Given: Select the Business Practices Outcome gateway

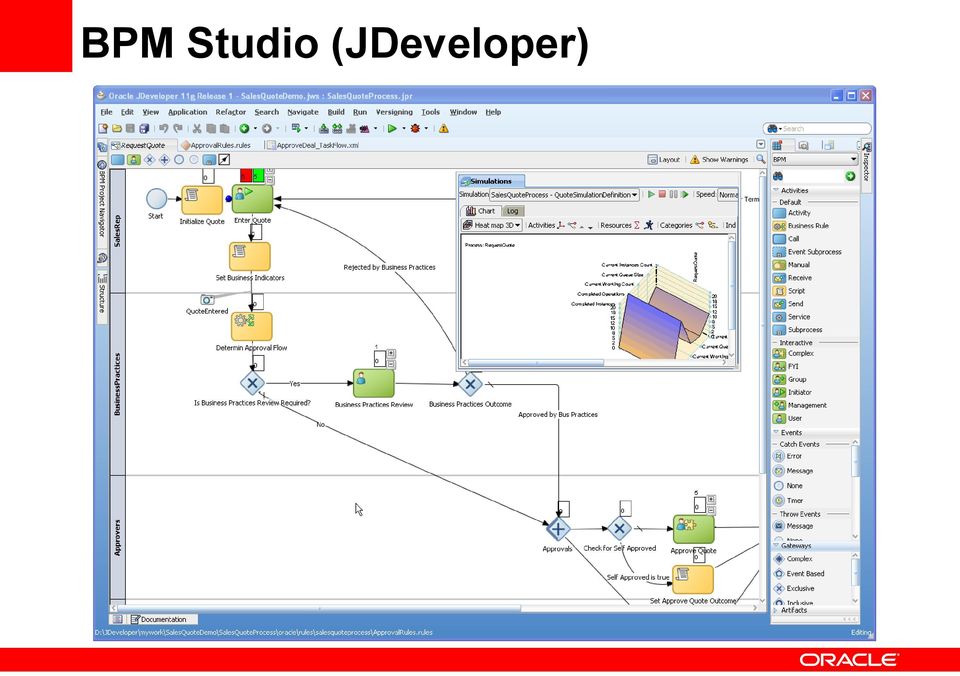Looking at the screenshot, I should point(470,384).
